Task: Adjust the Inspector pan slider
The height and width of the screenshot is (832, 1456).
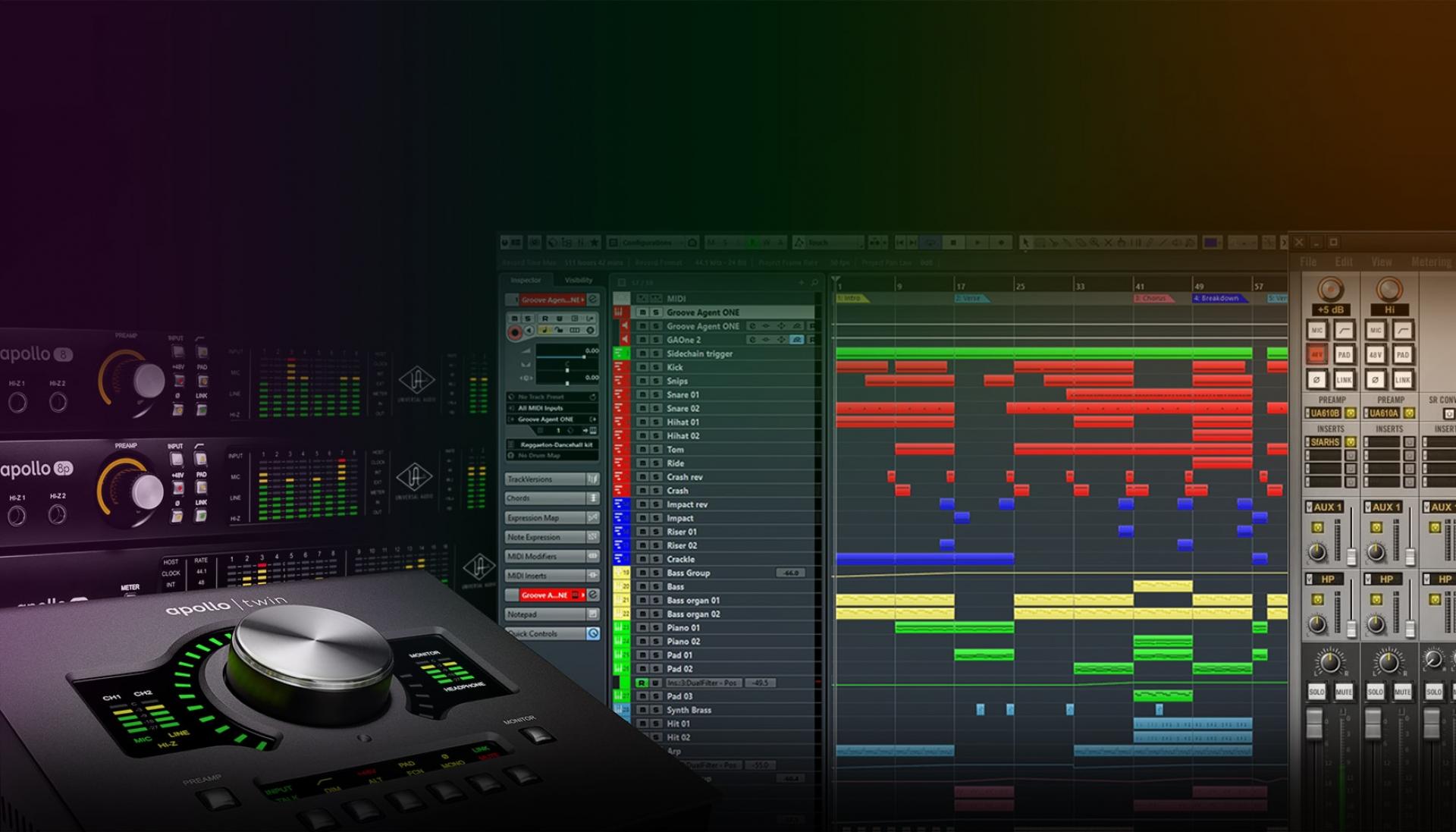Action: click(x=567, y=369)
